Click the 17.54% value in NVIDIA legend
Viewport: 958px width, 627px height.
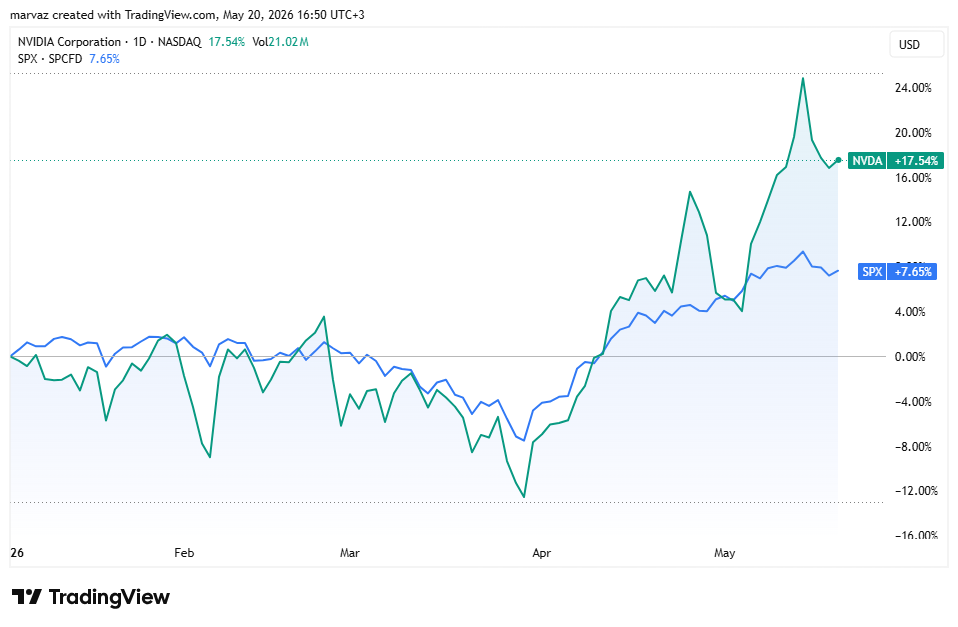click(227, 42)
